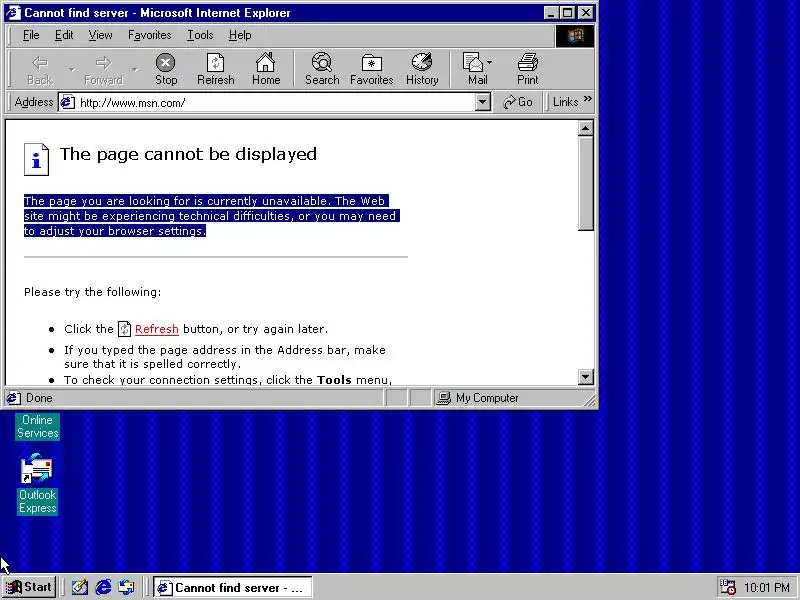800x600 pixels.
Task: Open the File menu
Action: pyautogui.click(x=31, y=35)
